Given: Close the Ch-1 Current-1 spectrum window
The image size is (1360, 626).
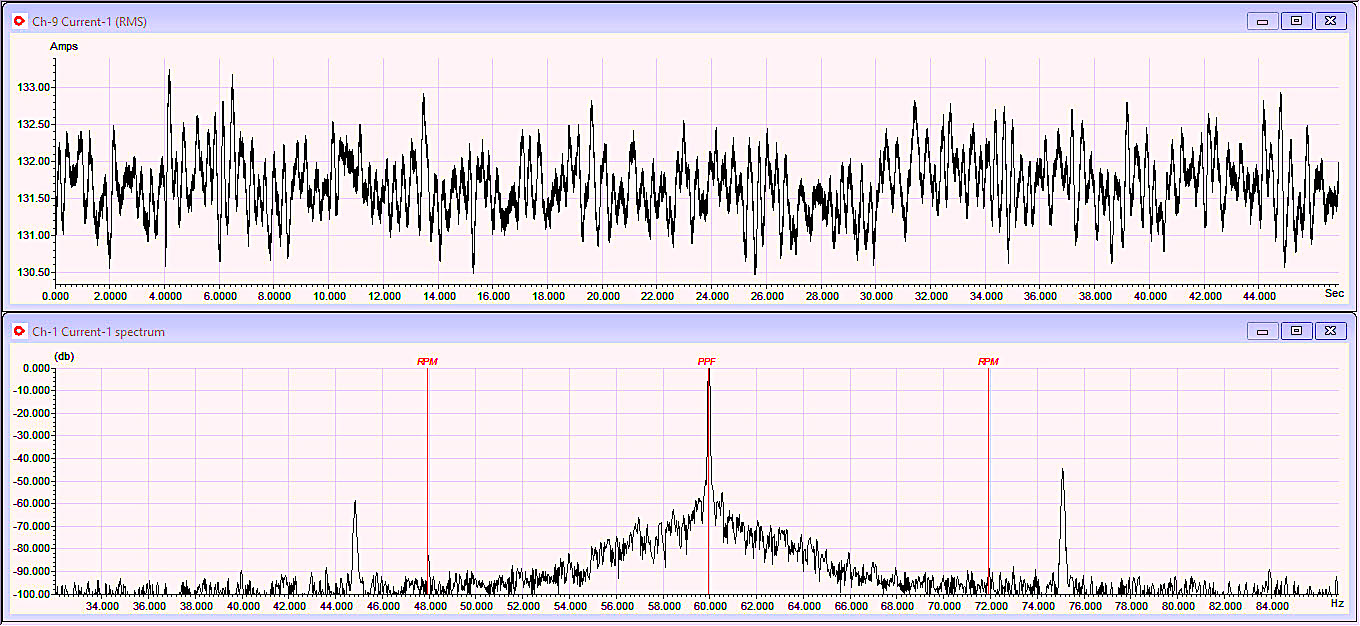Looking at the screenshot, I should click(1330, 331).
